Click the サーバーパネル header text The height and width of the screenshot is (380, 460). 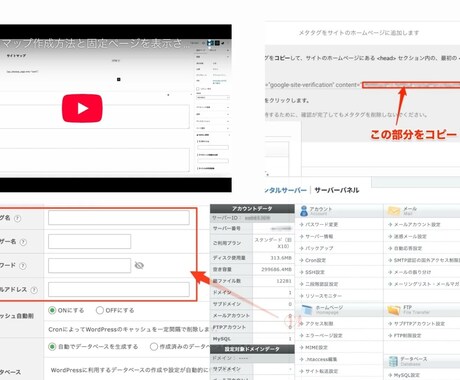click(337, 190)
